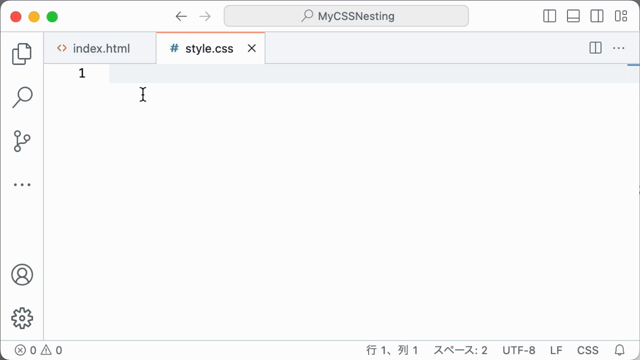This screenshot has height=360, width=640.
Task: Open the Accounts menu icon
Action: [22, 275]
